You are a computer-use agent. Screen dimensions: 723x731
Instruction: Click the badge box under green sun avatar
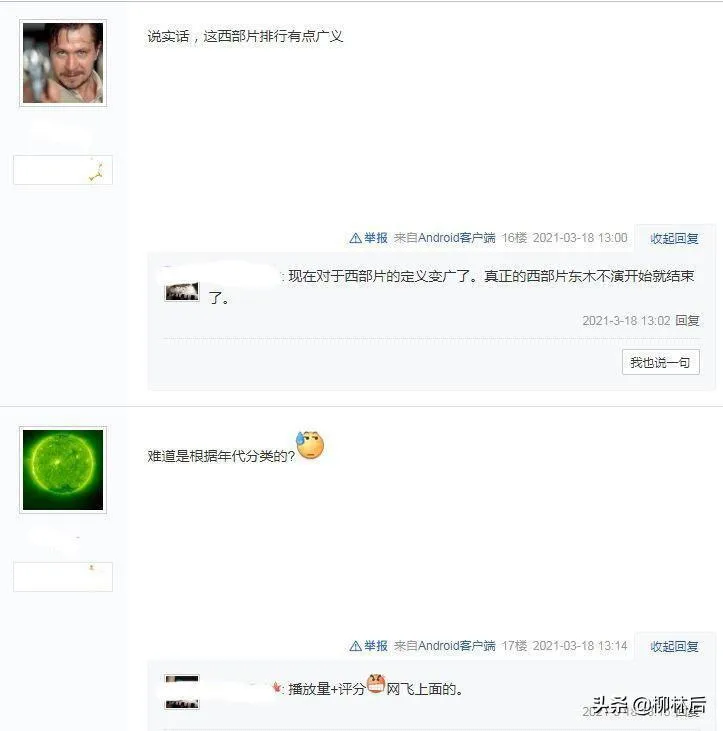(63, 577)
